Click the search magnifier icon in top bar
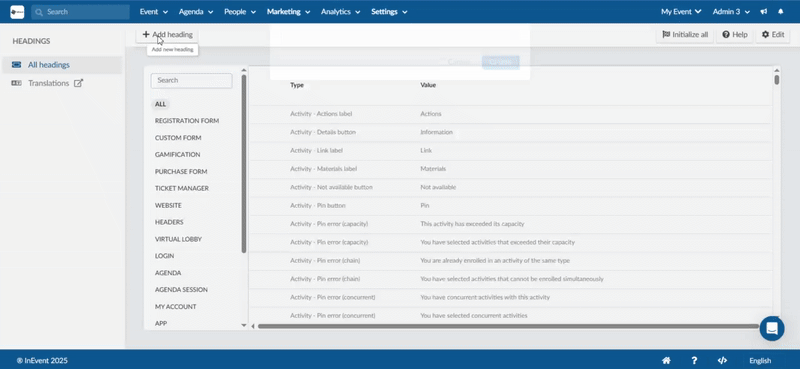 pyautogui.click(x=39, y=12)
